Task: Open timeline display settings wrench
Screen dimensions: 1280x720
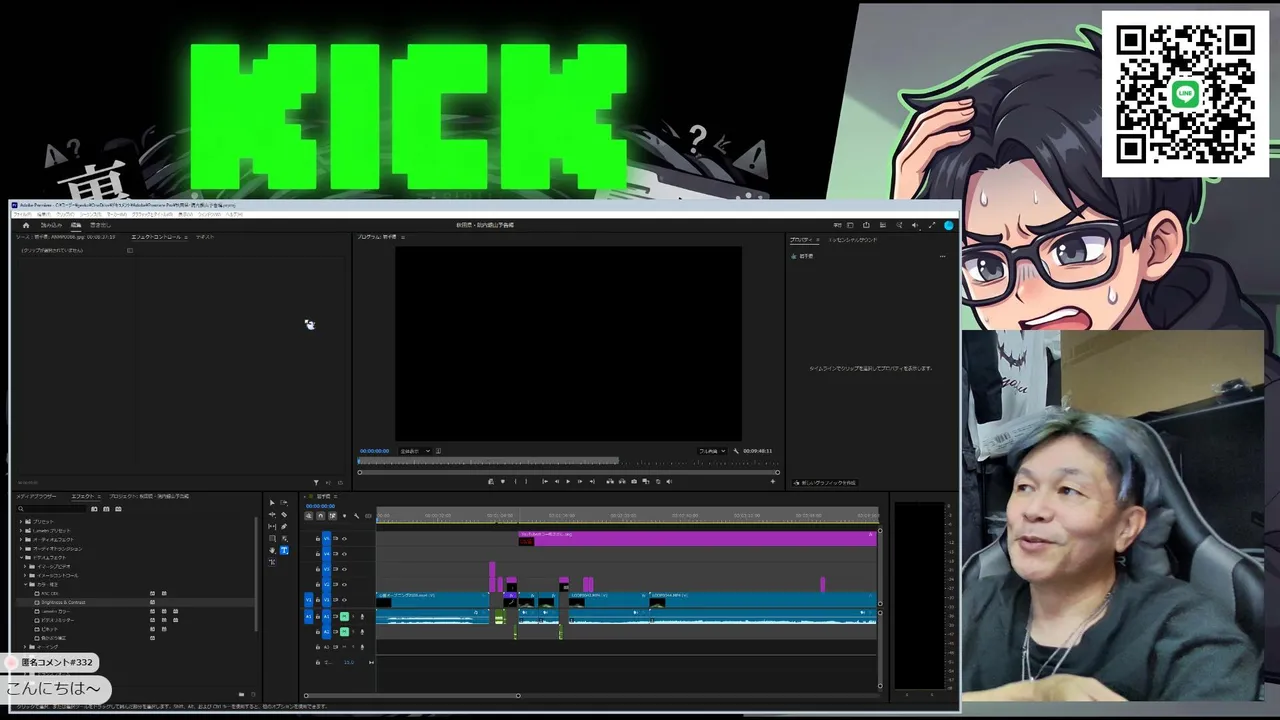Action: [356, 516]
